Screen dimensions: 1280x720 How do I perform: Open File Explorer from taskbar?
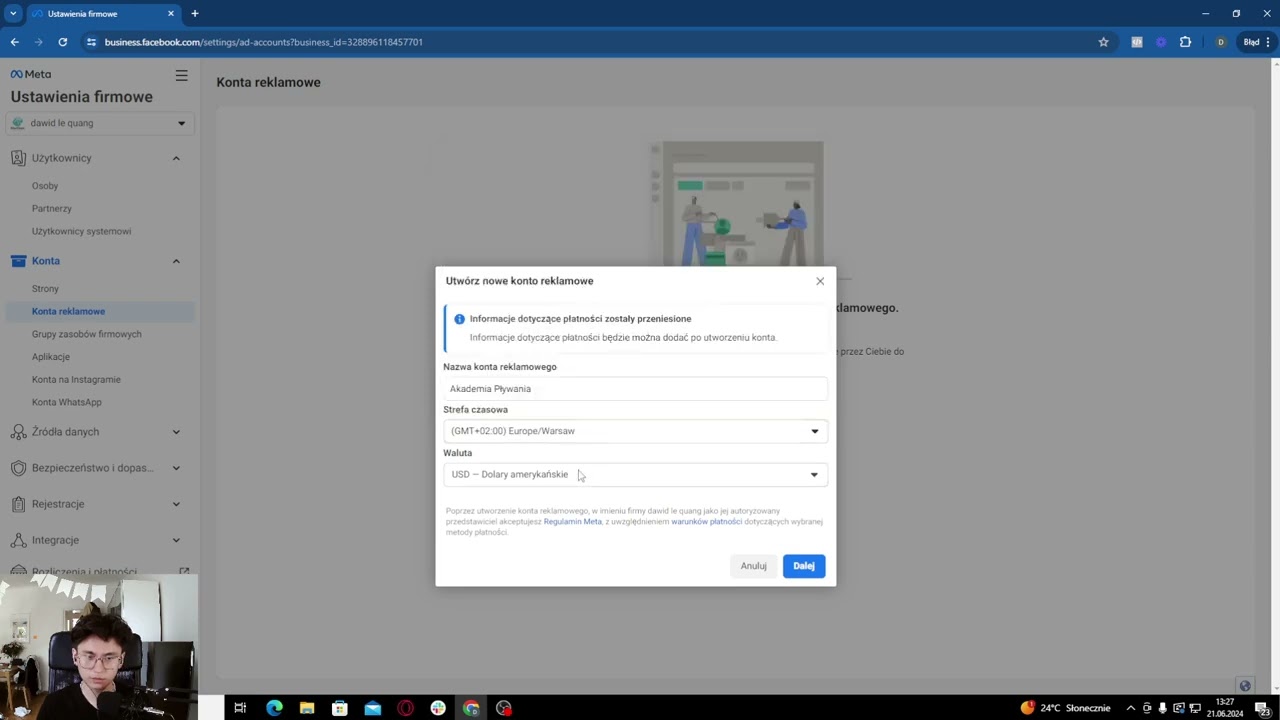point(307,708)
